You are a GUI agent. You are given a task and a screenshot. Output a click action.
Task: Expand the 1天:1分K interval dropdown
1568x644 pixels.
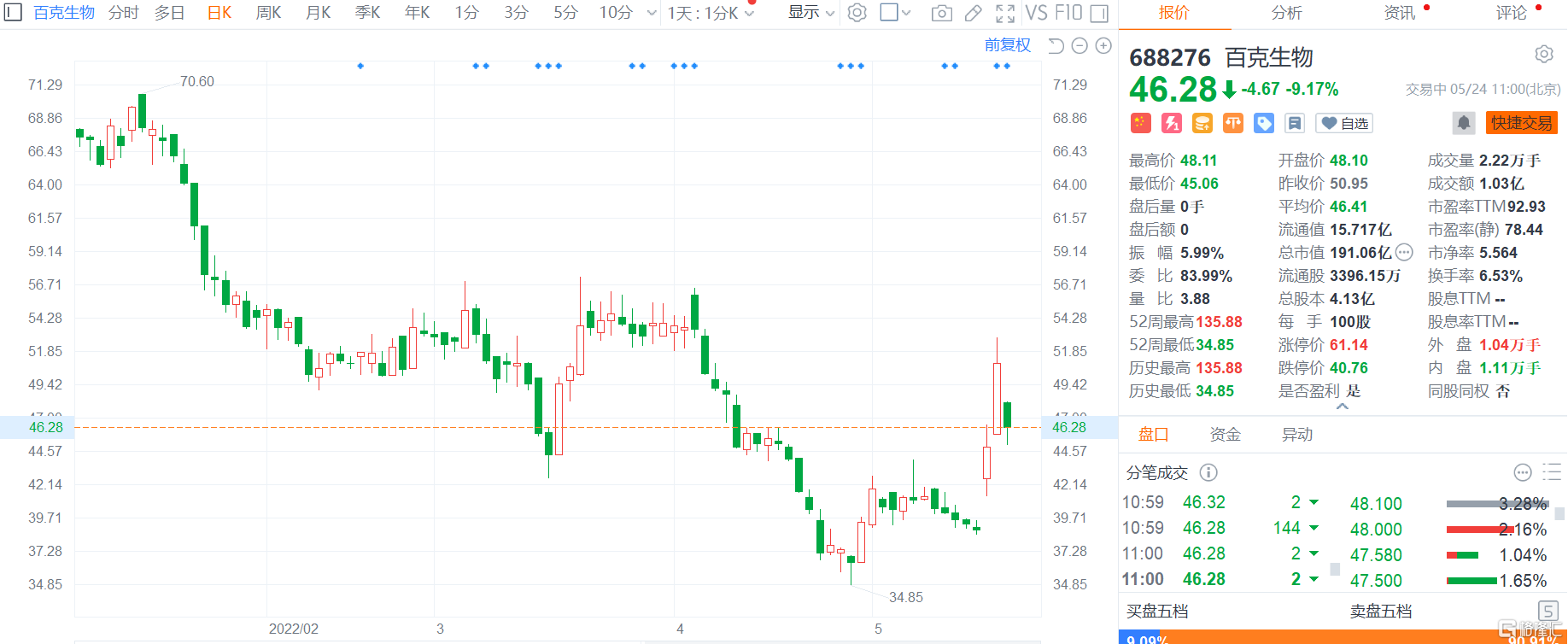(x=711, y=13)
